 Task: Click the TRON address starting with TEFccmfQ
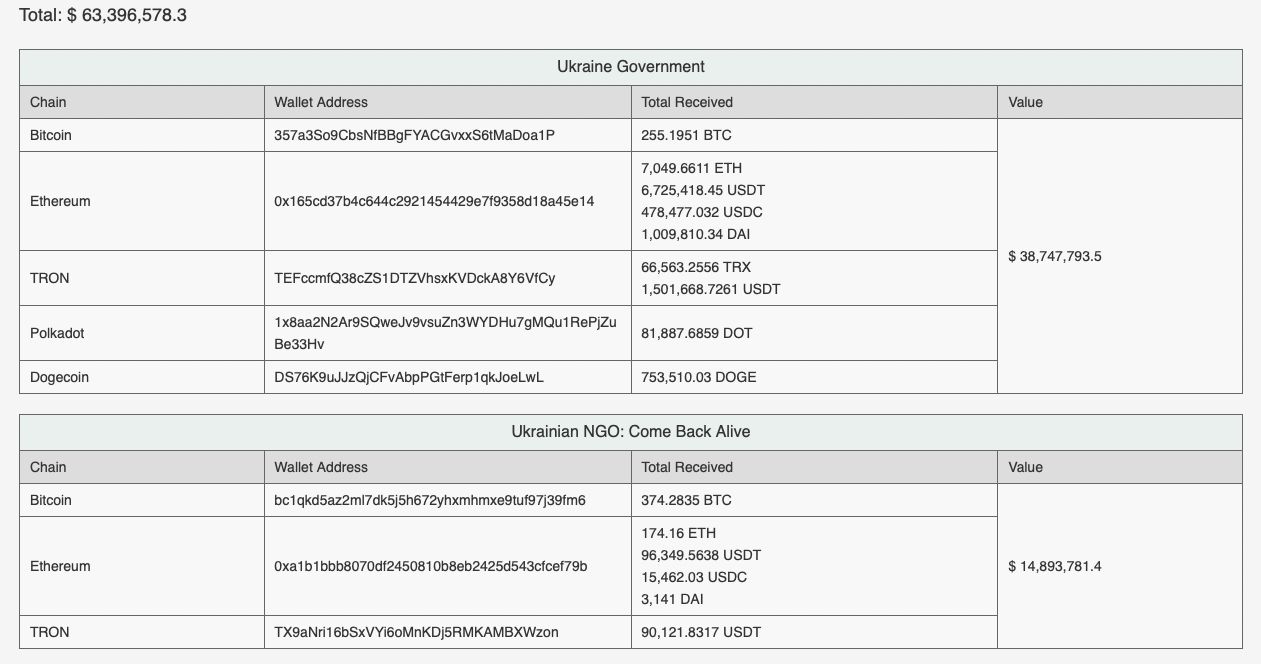(414, 278)
